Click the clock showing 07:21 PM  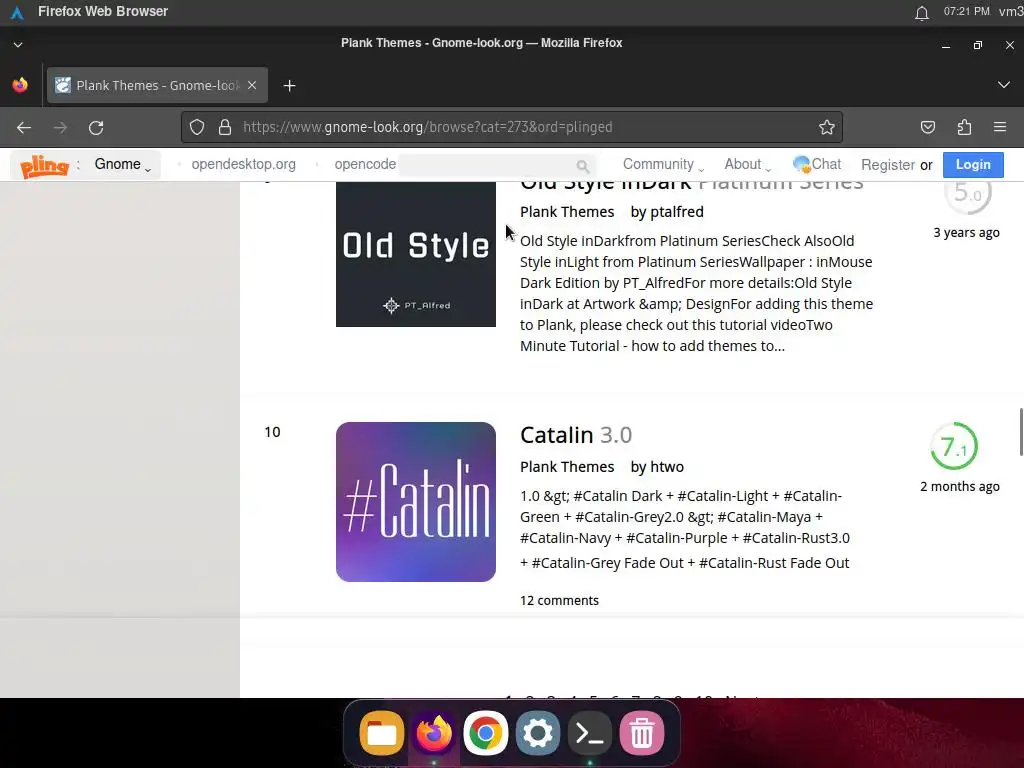pos(967,11)
